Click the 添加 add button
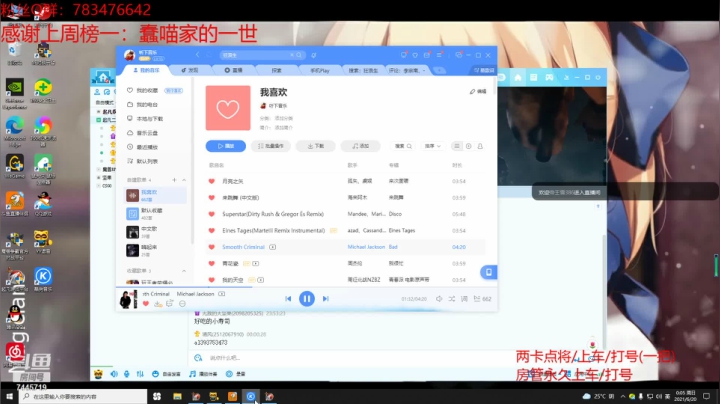This screenshot has width=720, height=404. point(360,146)
